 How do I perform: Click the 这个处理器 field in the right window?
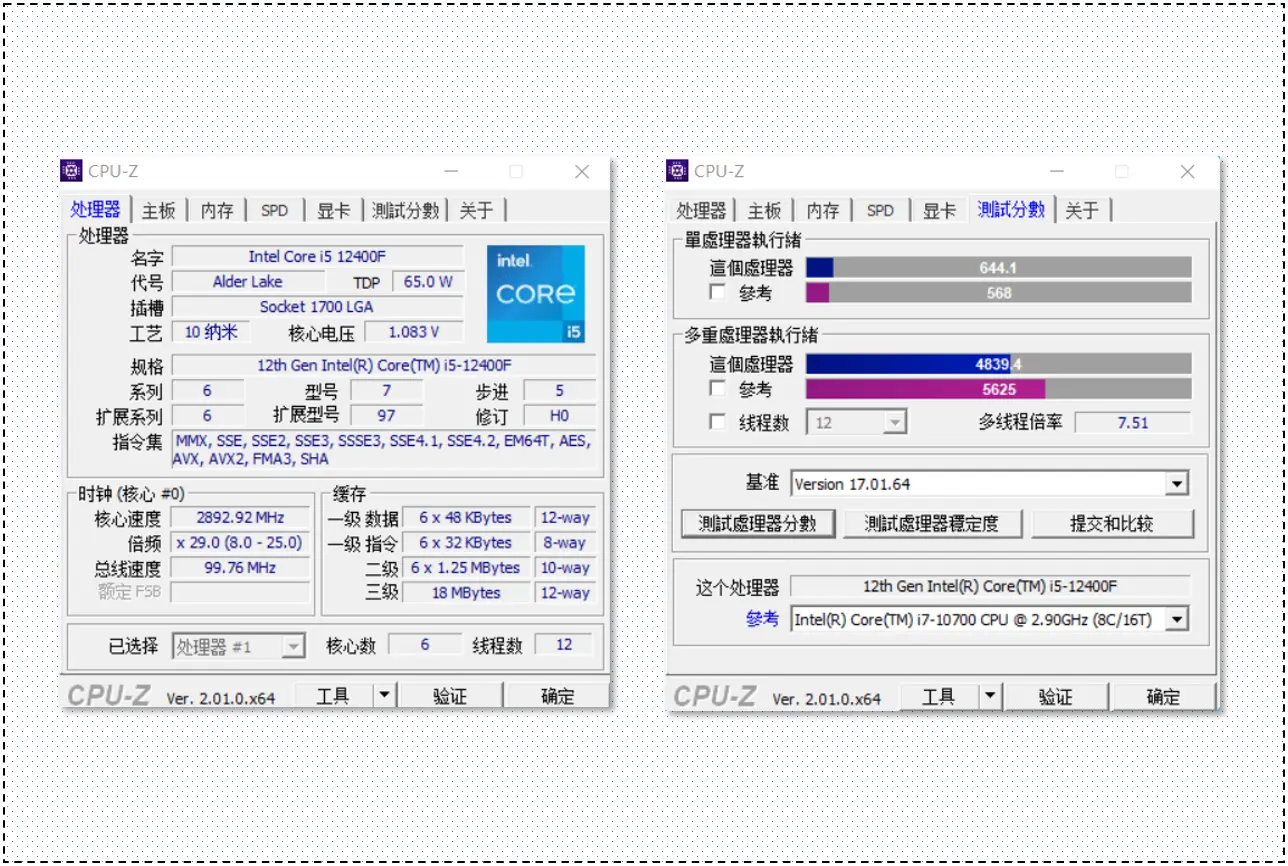coord(991,587)
